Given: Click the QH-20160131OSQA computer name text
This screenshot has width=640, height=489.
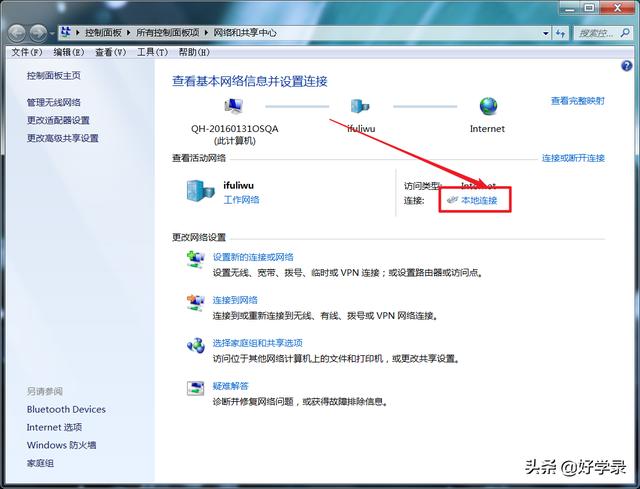Looking at the screenshot, I should [x=235, y=129].
